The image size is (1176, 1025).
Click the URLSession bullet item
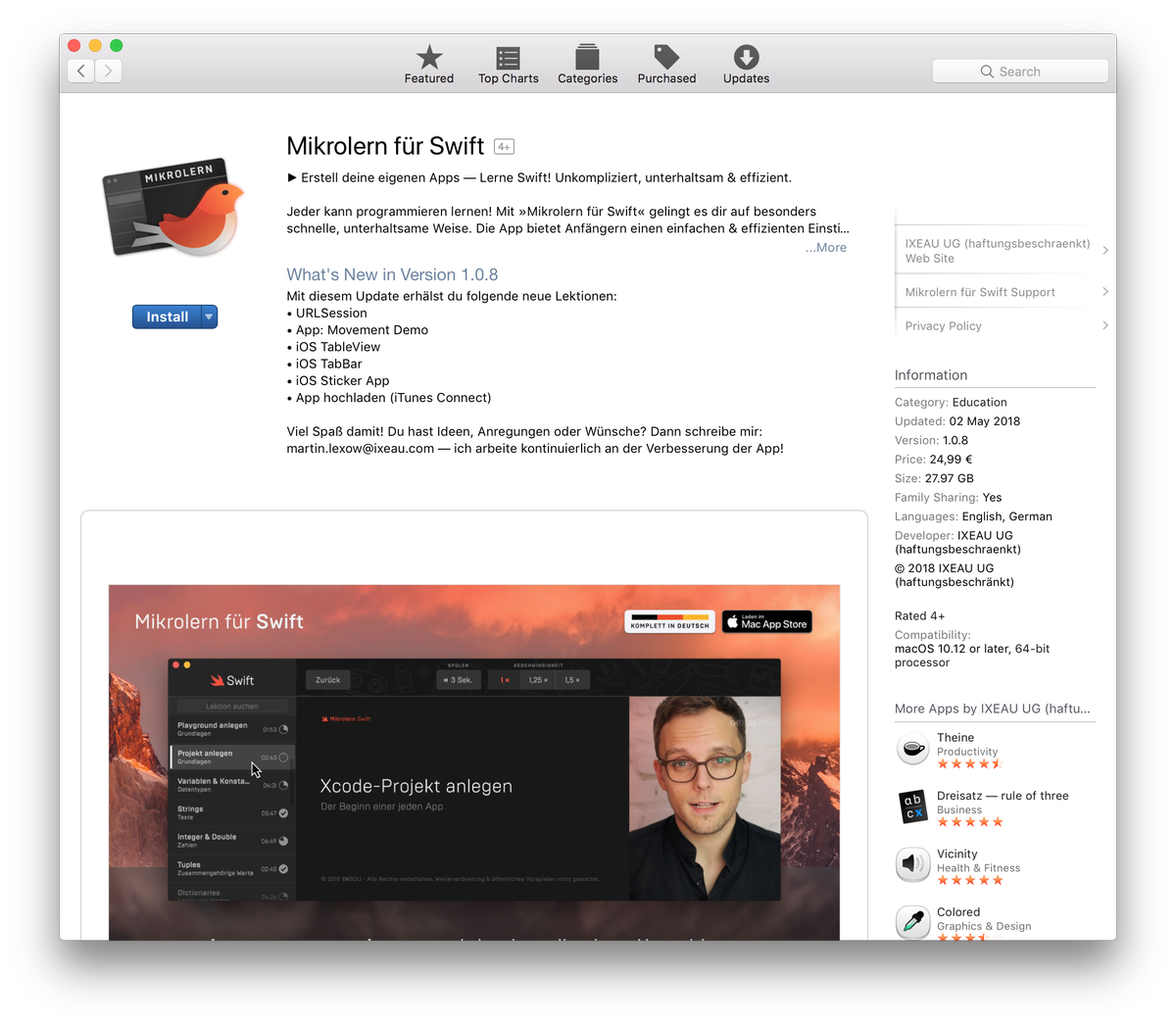click(326, 314)
